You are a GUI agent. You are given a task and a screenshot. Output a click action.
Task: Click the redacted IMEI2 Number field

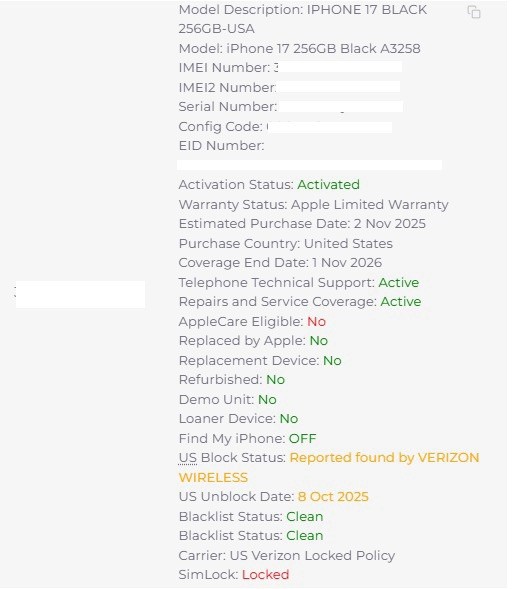point(338,87)
